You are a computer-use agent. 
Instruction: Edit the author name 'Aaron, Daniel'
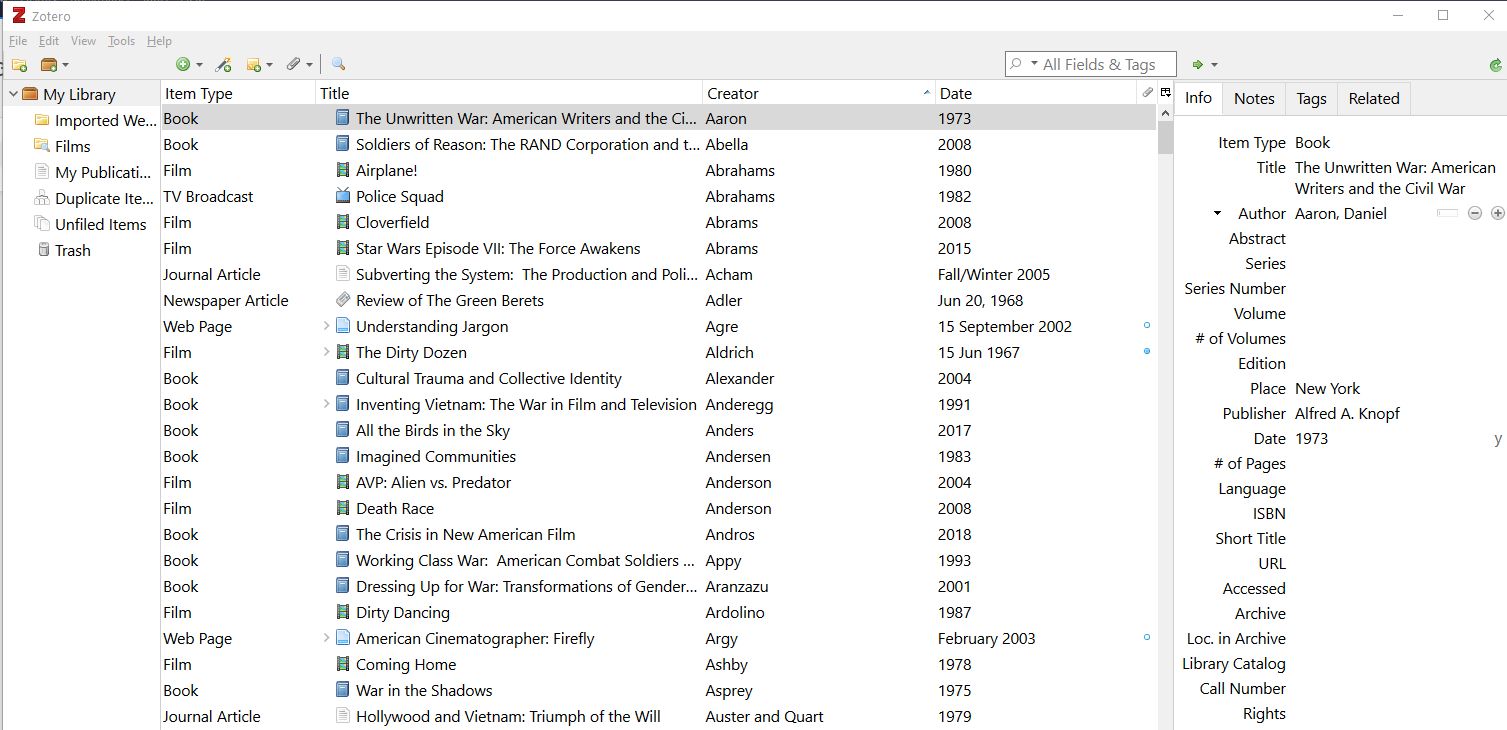(1340, 213)
